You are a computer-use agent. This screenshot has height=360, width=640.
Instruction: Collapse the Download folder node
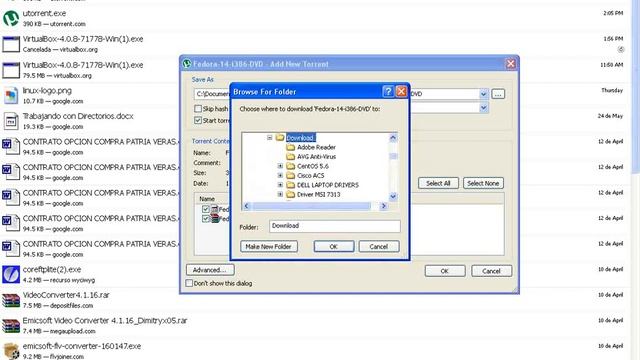(x=269, y=138)
